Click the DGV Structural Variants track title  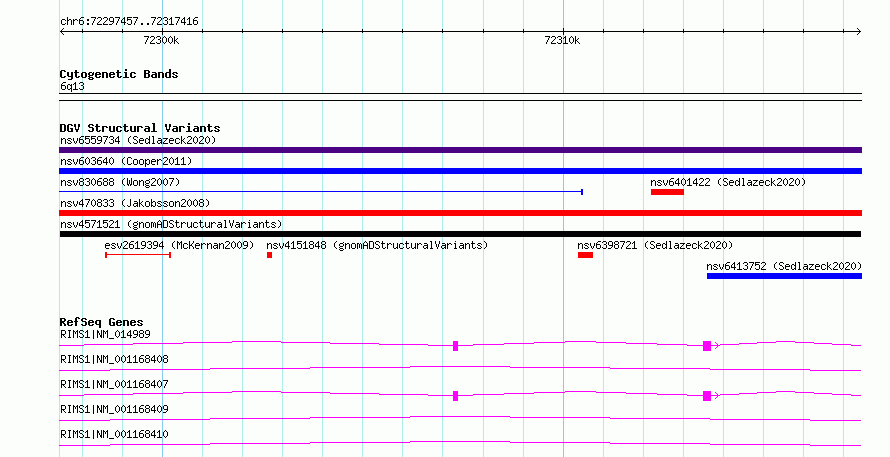pyautogui.click(x=140, y=128)
